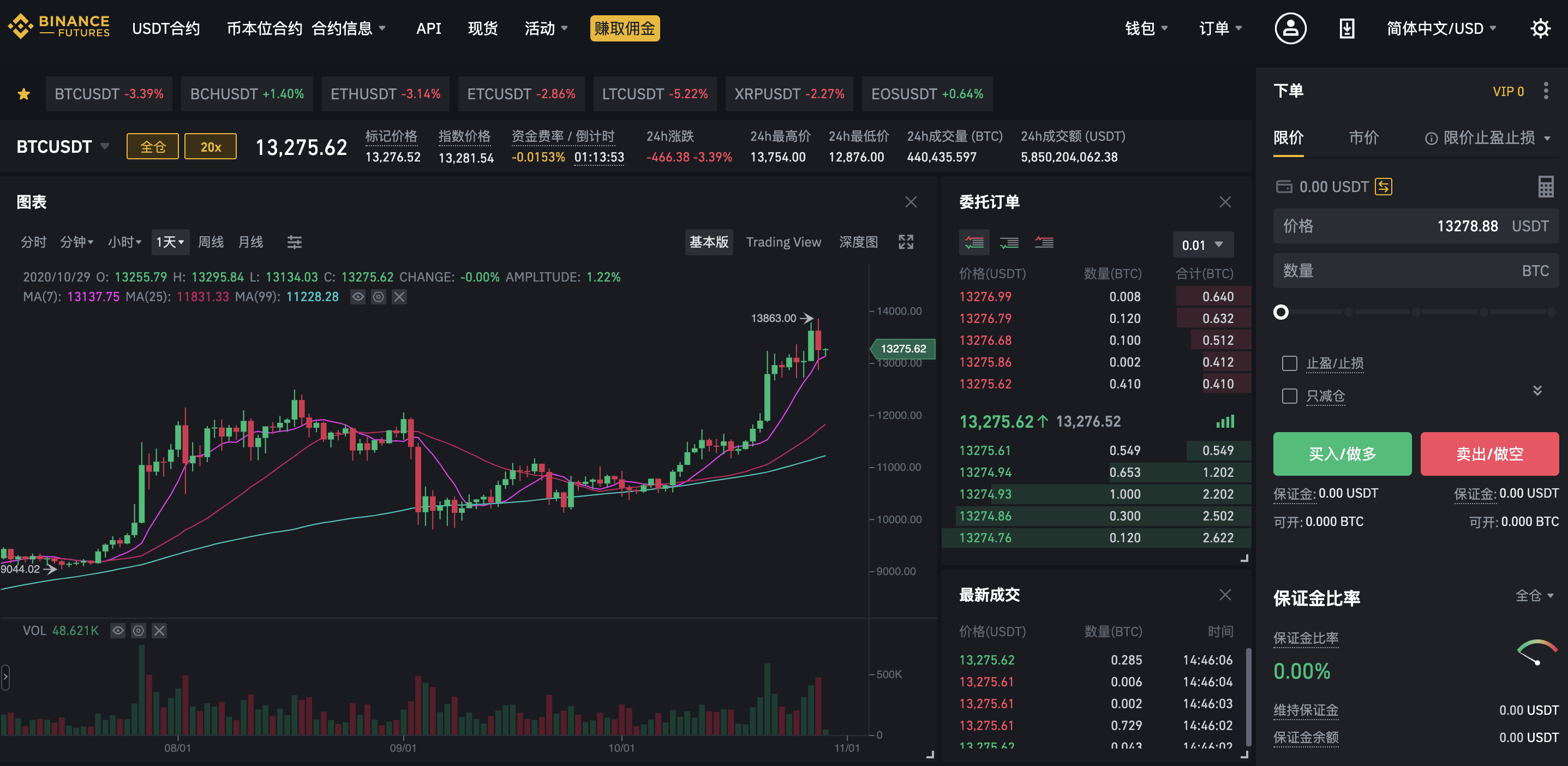Enable the reduce-only checkbox
Screen dimensions: 1568x766
click(1289, 397)
